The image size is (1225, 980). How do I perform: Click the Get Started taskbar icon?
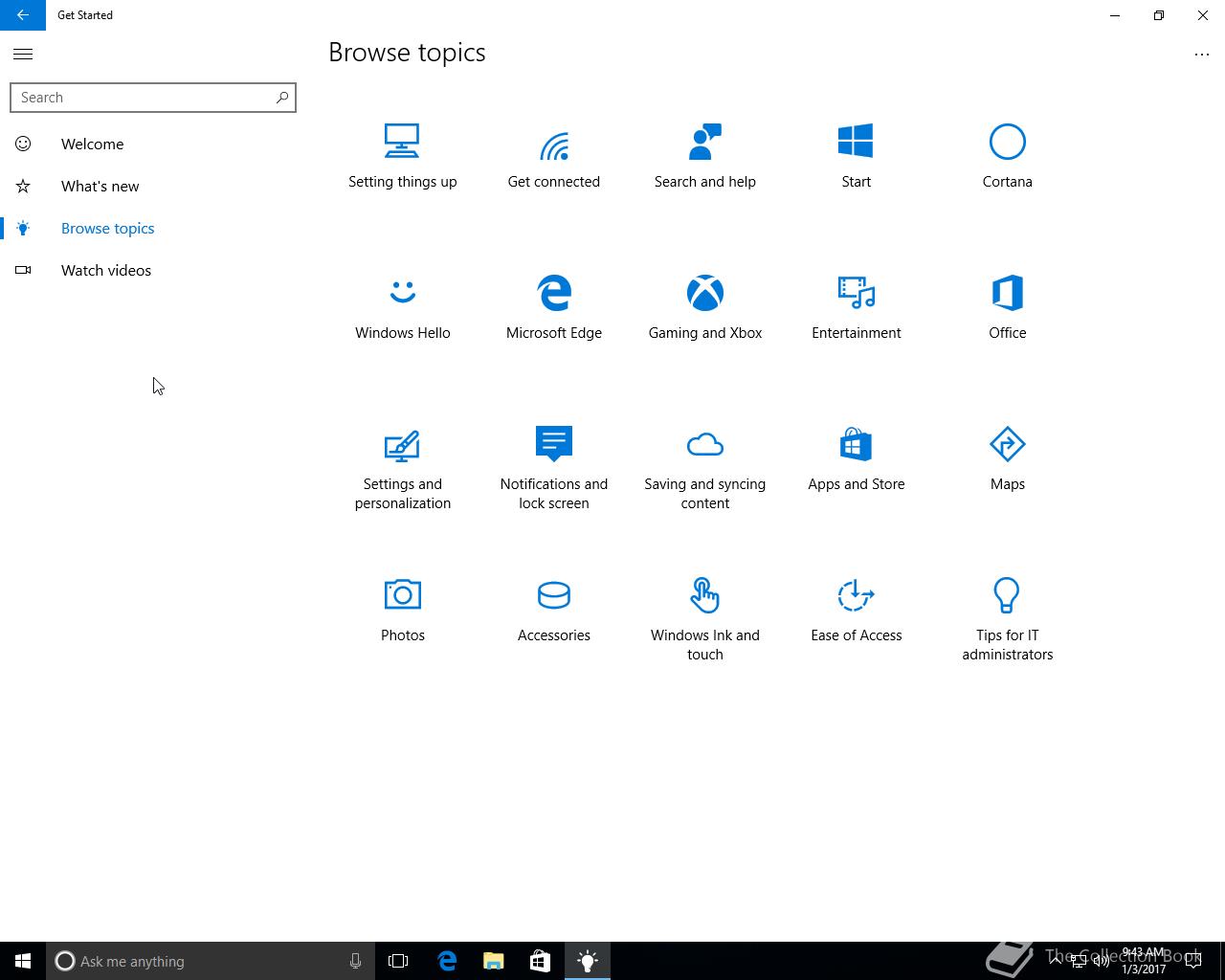(587, 961)
